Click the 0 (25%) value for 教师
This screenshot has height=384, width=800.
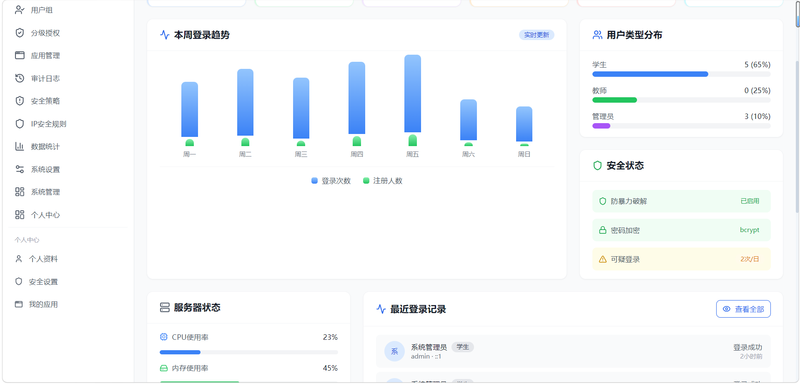click(757, 90)
